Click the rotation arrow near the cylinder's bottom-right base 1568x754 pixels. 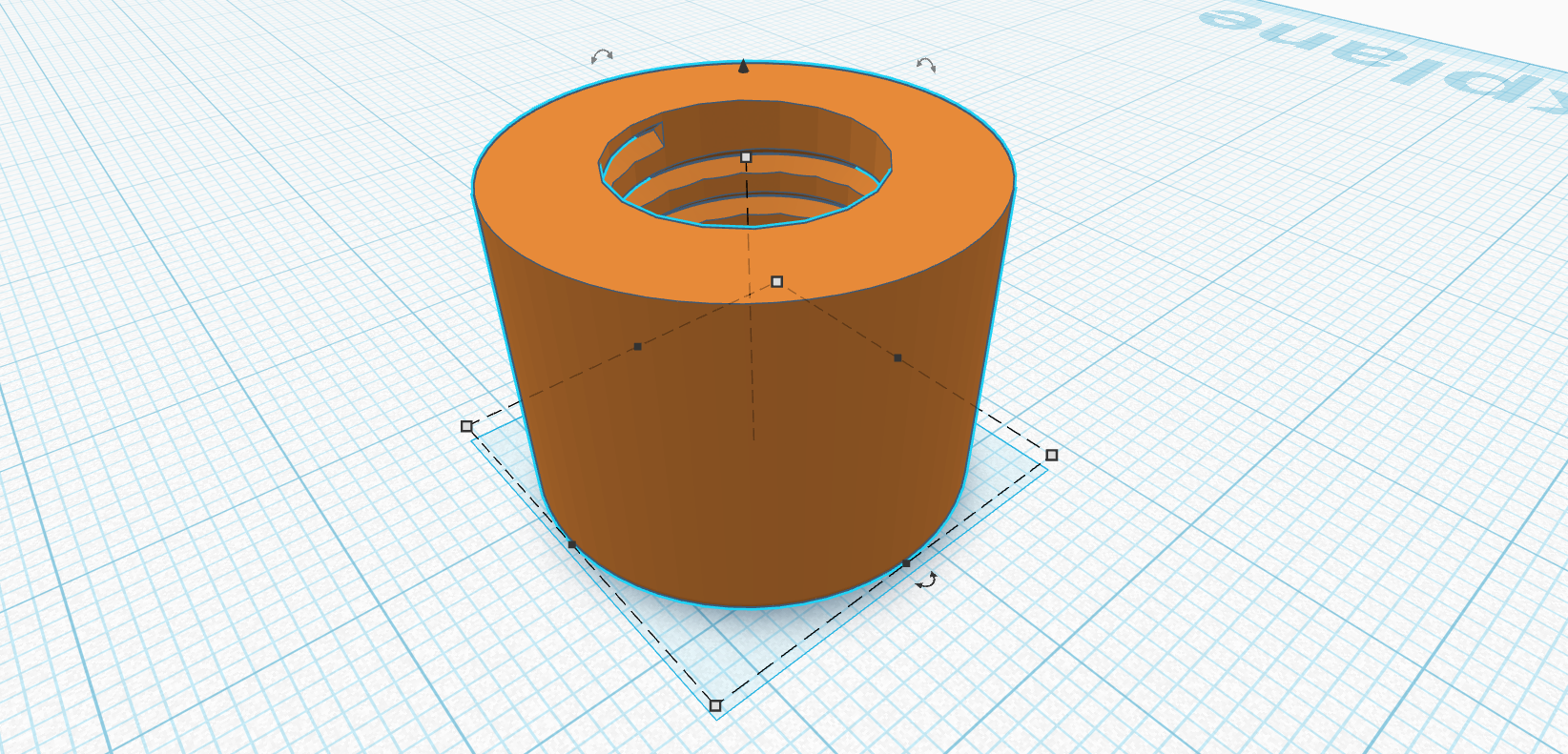(926, 580)
